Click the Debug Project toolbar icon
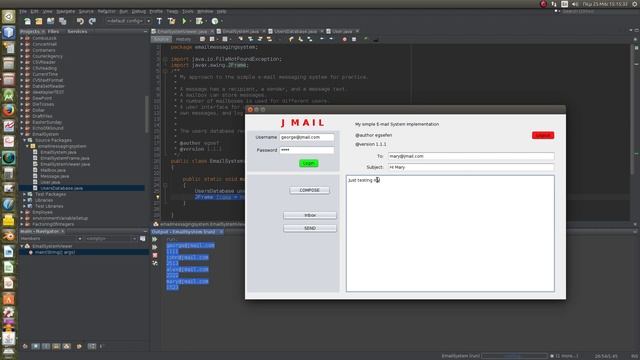Screen dimensions: 640x360 tap(199, 21)
